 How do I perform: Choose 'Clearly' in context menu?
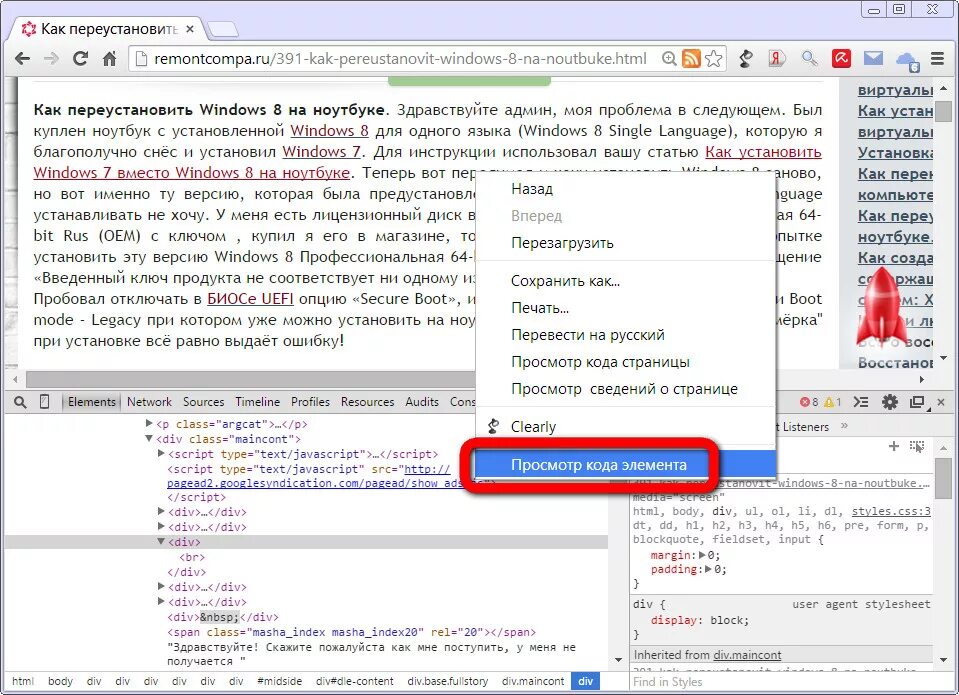pyautogui.click(x=625, y=426)
